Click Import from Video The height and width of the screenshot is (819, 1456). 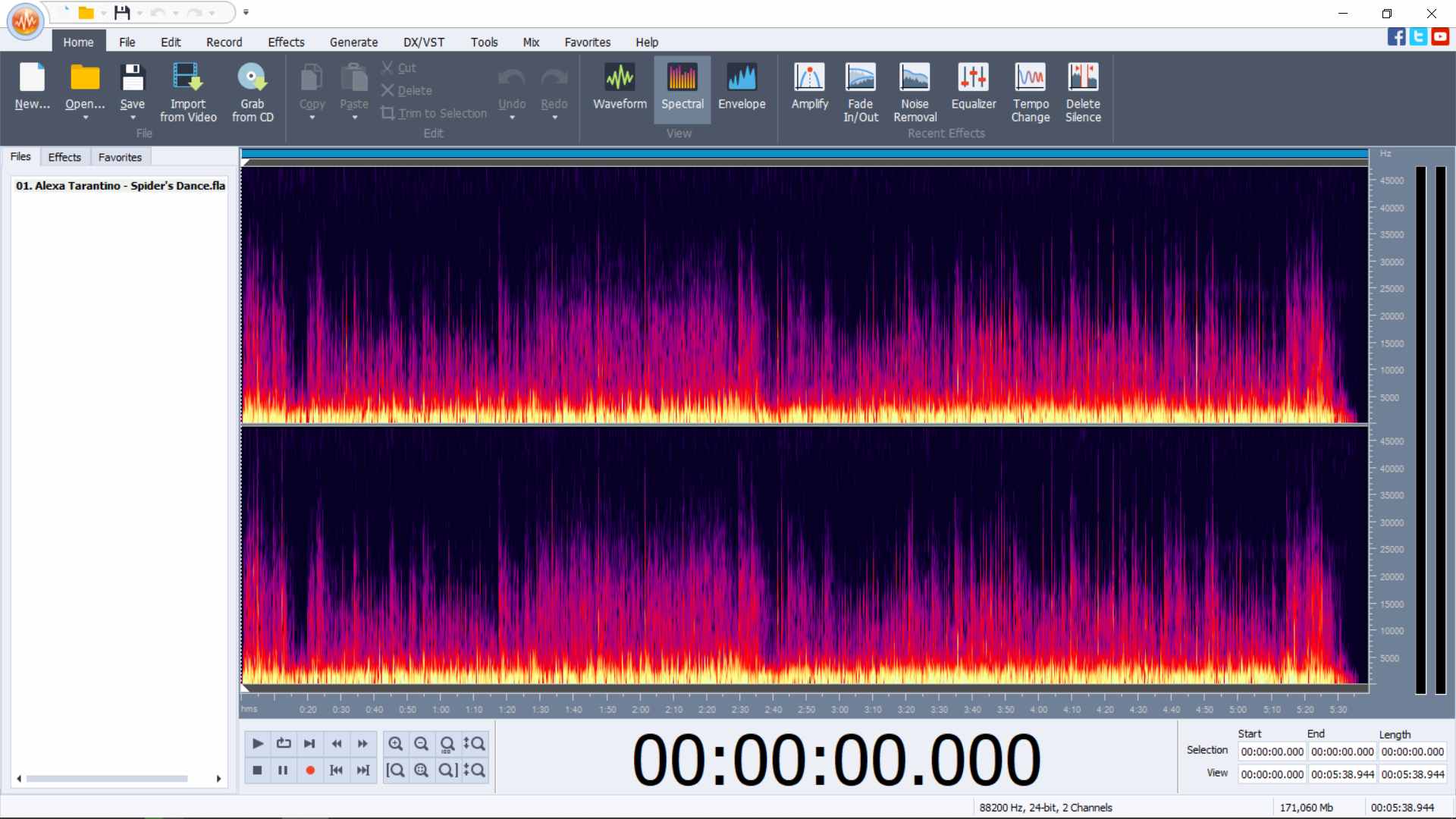187,92
